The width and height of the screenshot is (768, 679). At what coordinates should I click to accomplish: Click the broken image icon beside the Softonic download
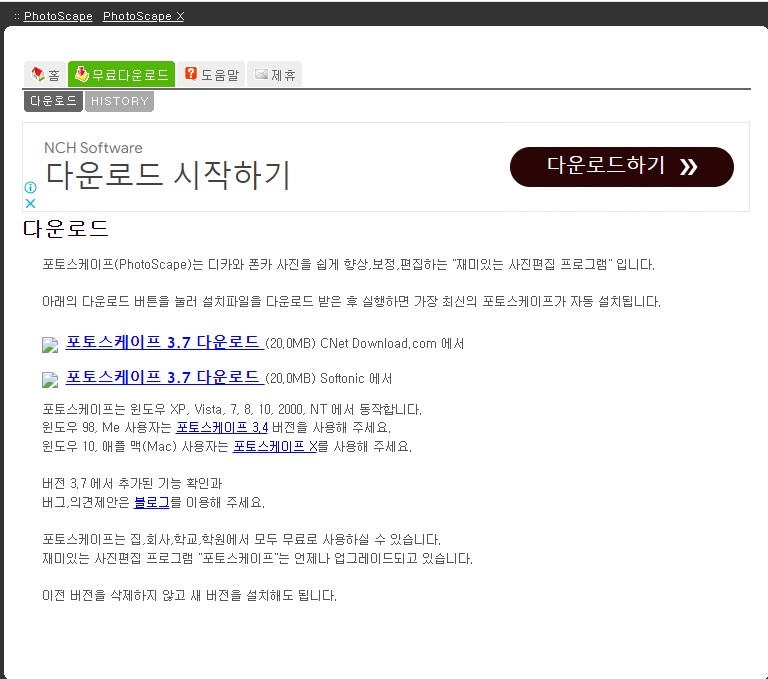pyautogui.click(x=50, y=380)
